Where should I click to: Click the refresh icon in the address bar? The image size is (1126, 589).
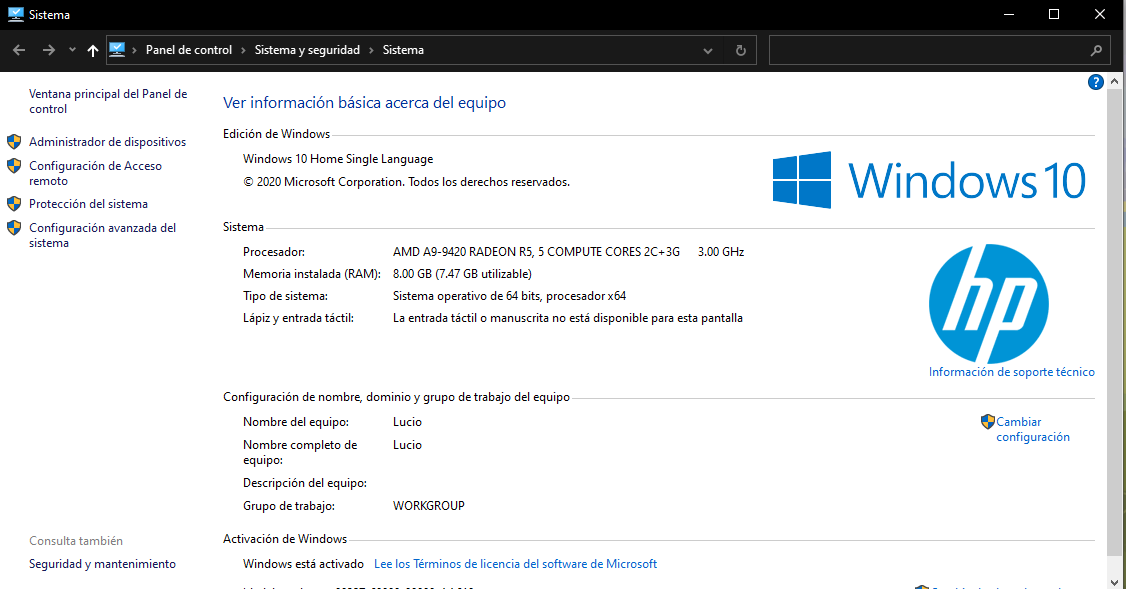[740, 49]
